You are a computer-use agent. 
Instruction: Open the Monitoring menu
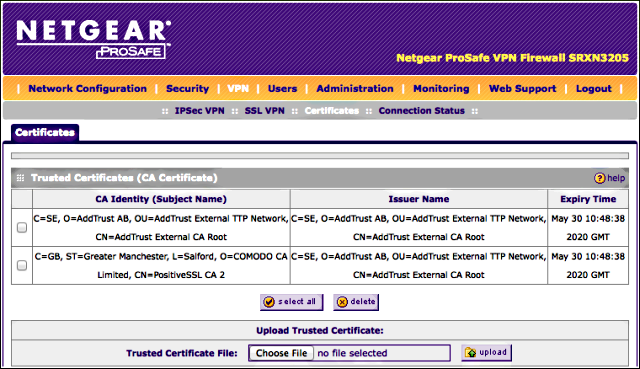point(441,89)
